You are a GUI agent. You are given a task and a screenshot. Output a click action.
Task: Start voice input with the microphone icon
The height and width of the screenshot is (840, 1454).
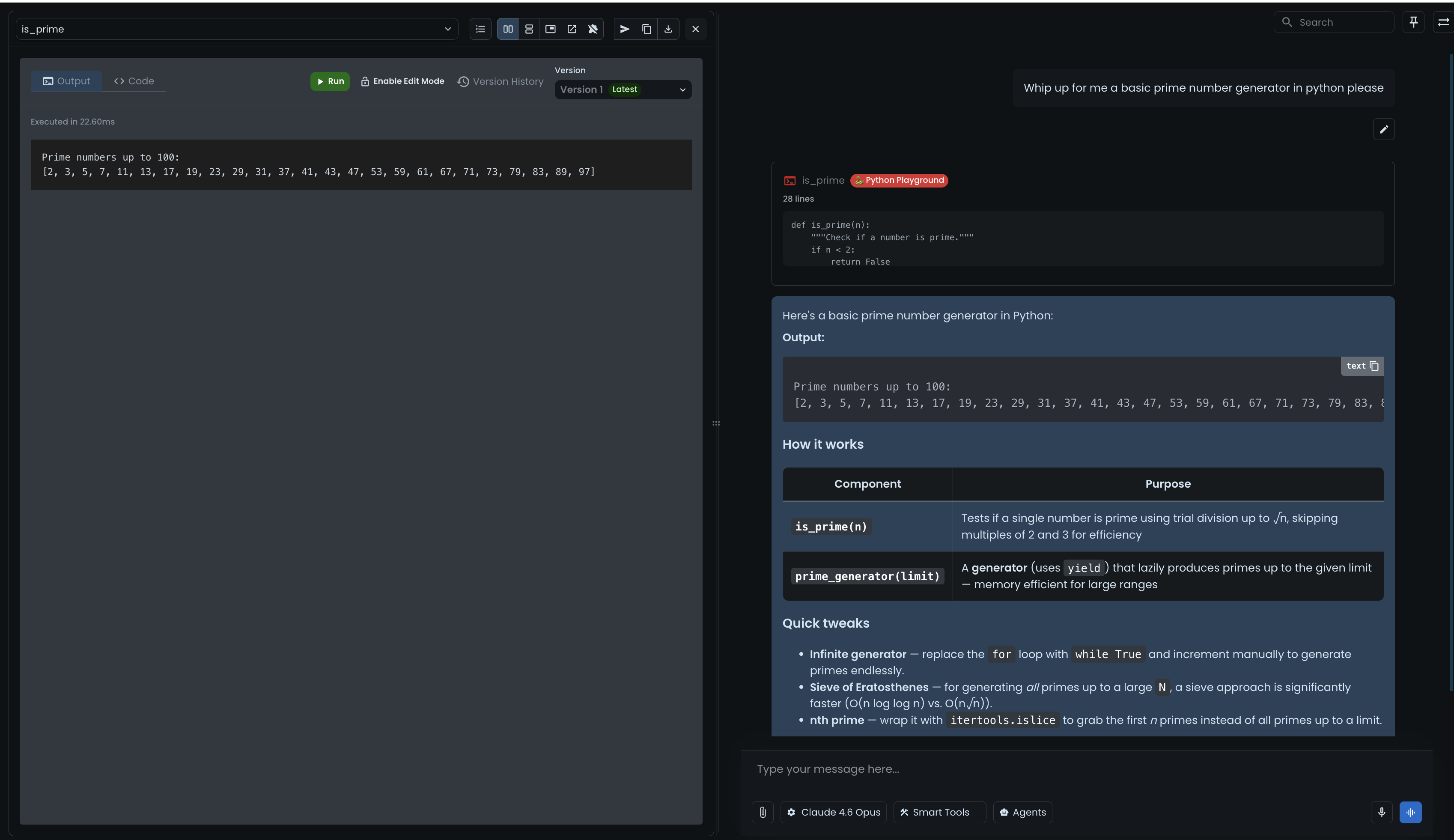point(1381,812)
